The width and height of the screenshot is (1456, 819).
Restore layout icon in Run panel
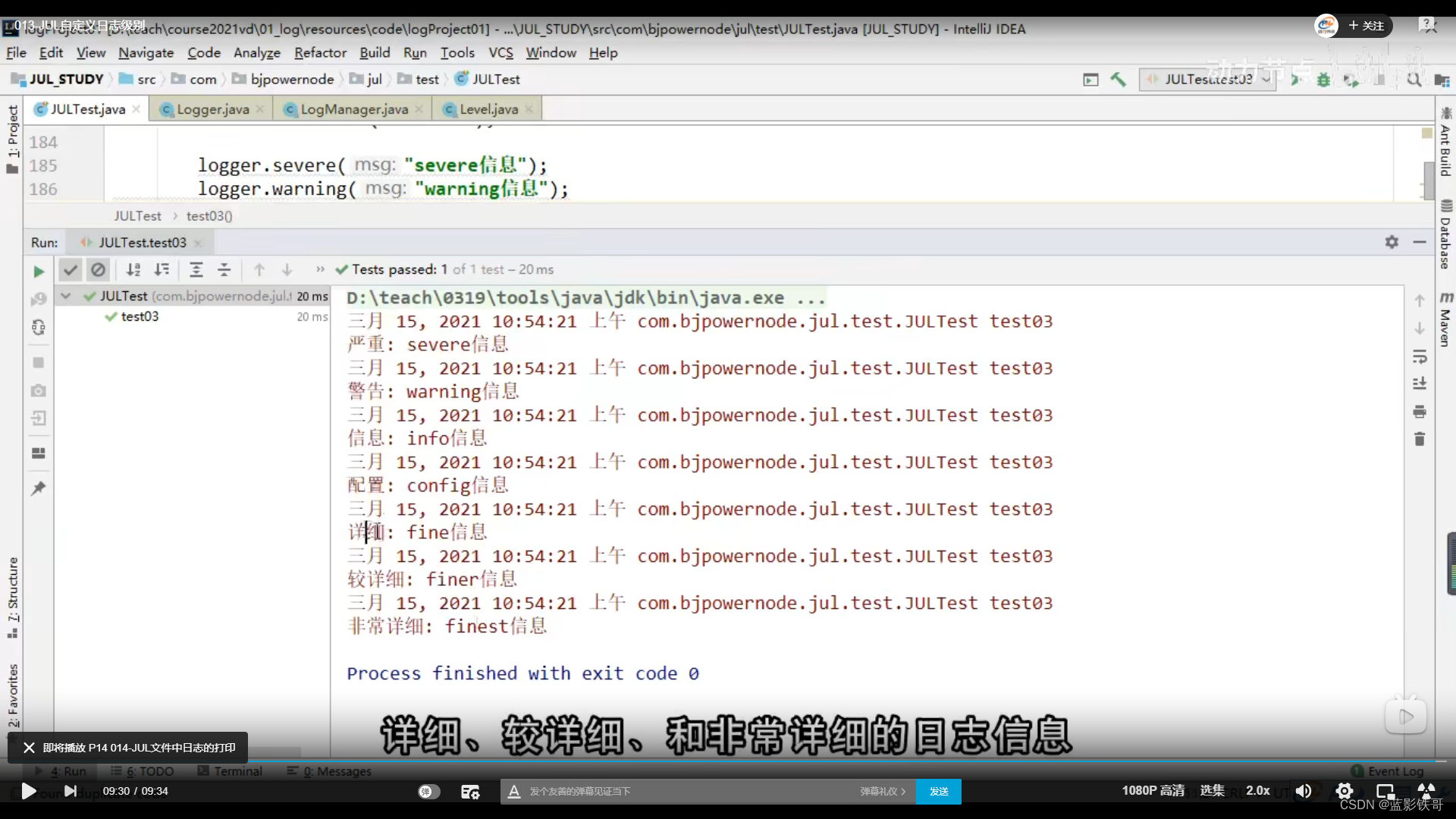(x=39, y=453)
